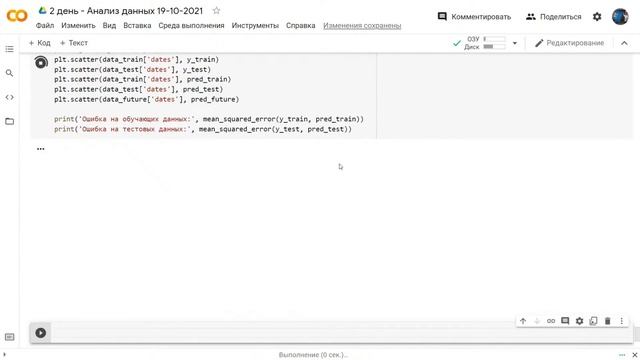Screen dimensions: 640x360
Task: Open the Изменить menu
Action: [x=78, y=25]
